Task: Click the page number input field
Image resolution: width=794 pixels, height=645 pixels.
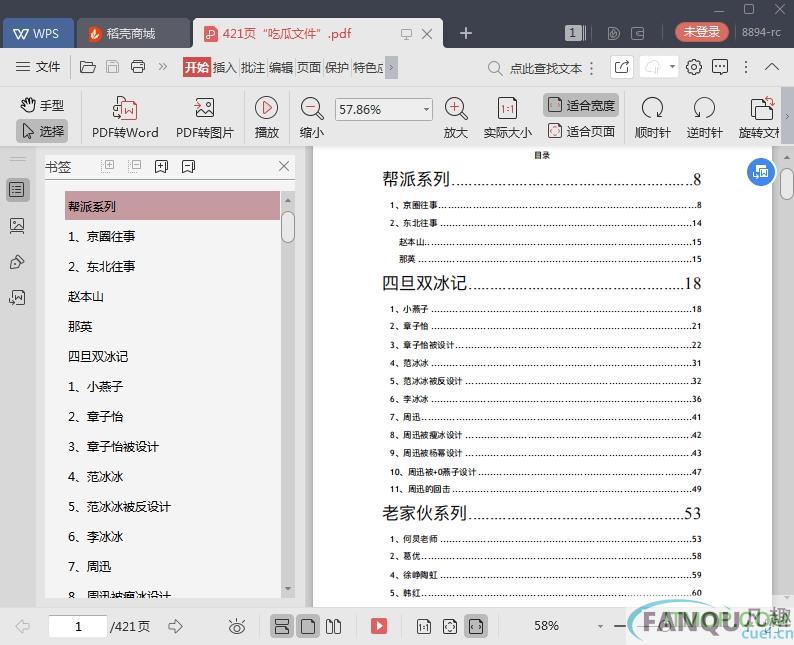Action: (78, 626)
